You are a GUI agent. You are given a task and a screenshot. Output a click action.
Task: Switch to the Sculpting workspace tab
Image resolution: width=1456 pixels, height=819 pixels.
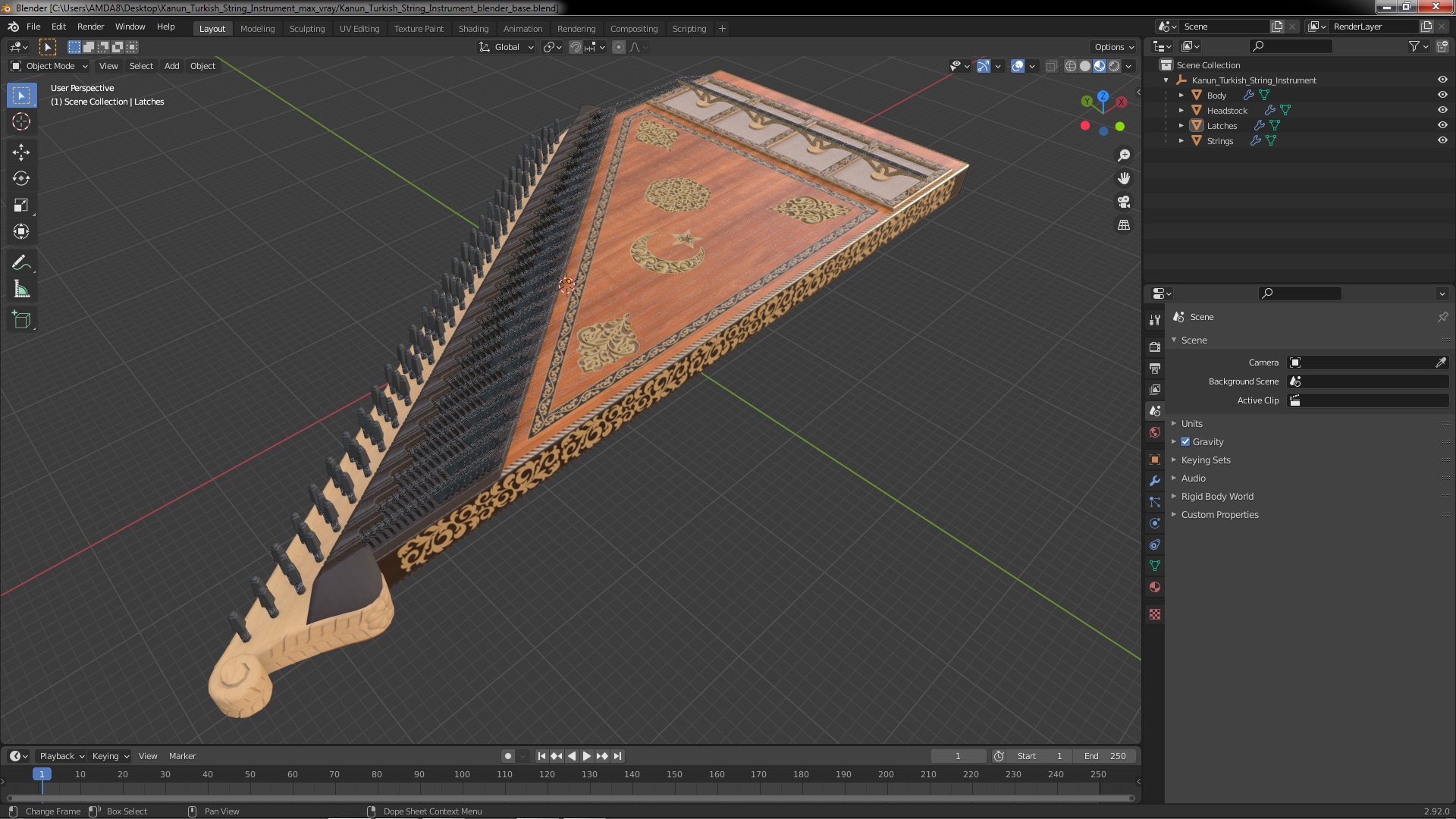(x=306, y=29)
